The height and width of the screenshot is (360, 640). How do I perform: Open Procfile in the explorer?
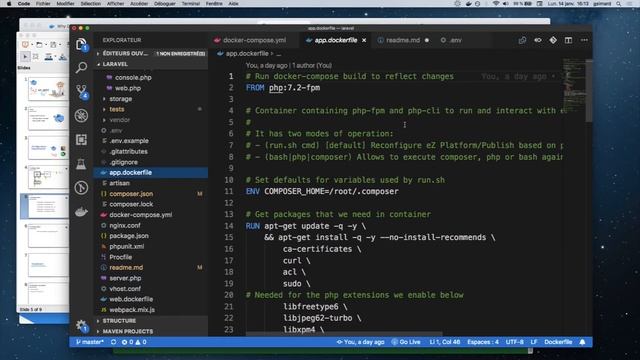(120, 257)
